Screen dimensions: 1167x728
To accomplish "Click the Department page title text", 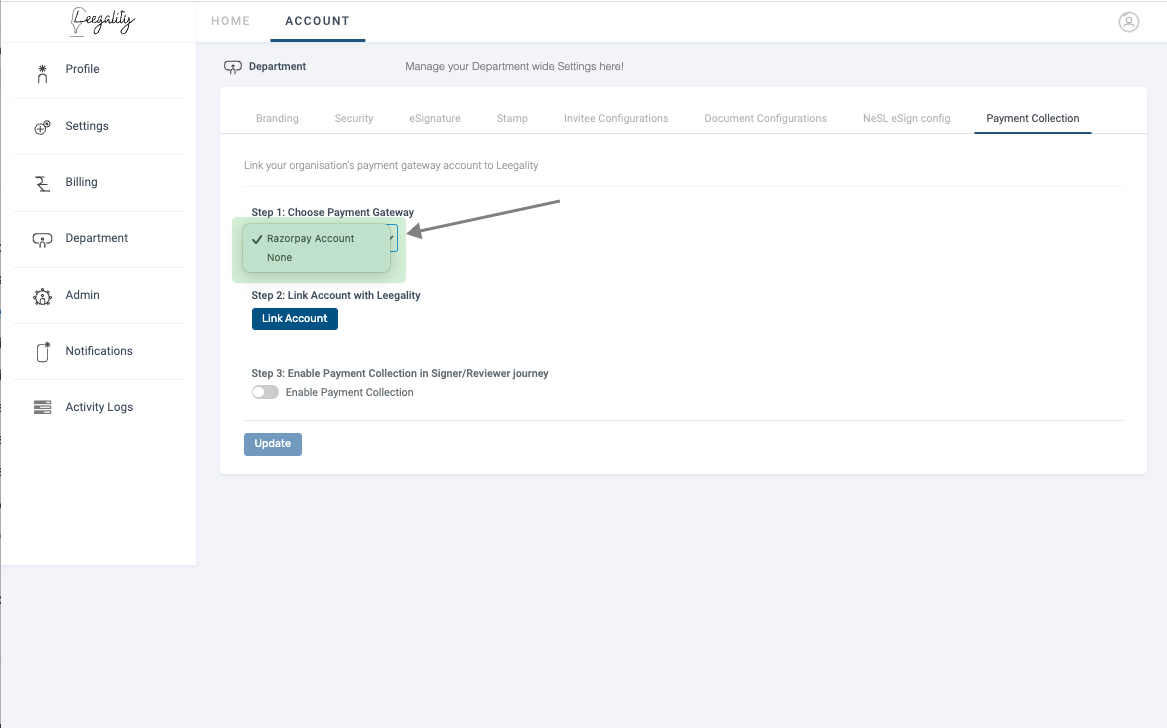I will click(278, 66).
